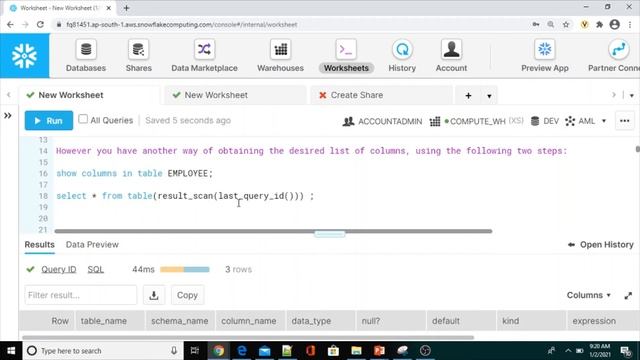The image size is (640, 360).
Task: Toggle the All Queries checkbox
Action: pyautogui.click(x=83, y=119)
